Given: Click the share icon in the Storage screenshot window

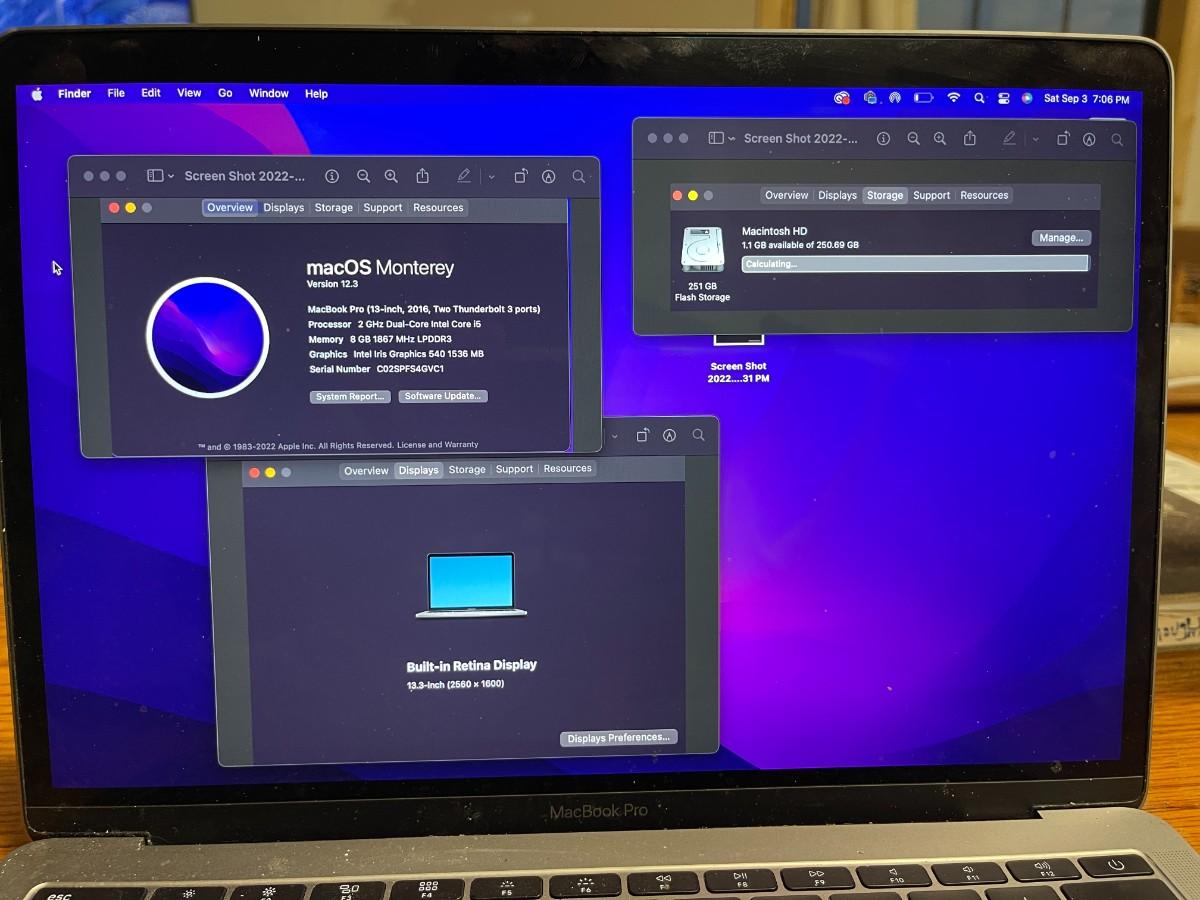Looking at the screenshot, I should (970, 139).
